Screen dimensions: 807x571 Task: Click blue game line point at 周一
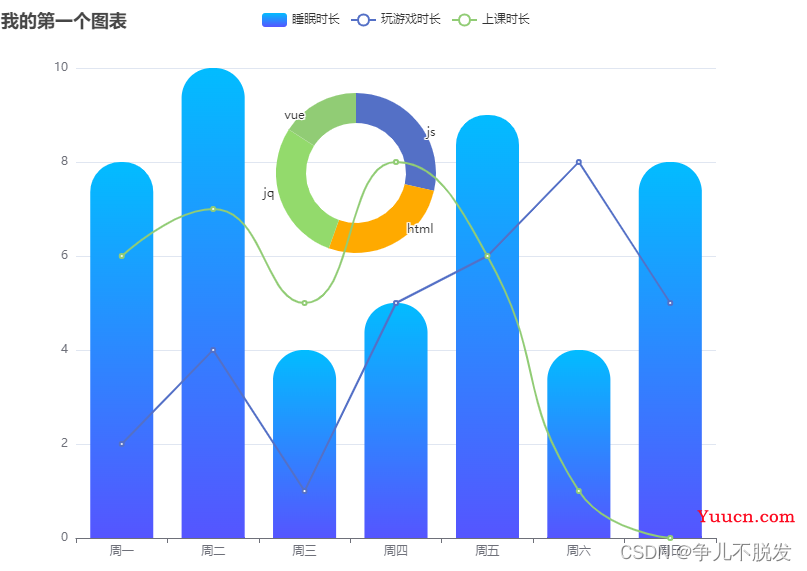click(x=121, y=444)
